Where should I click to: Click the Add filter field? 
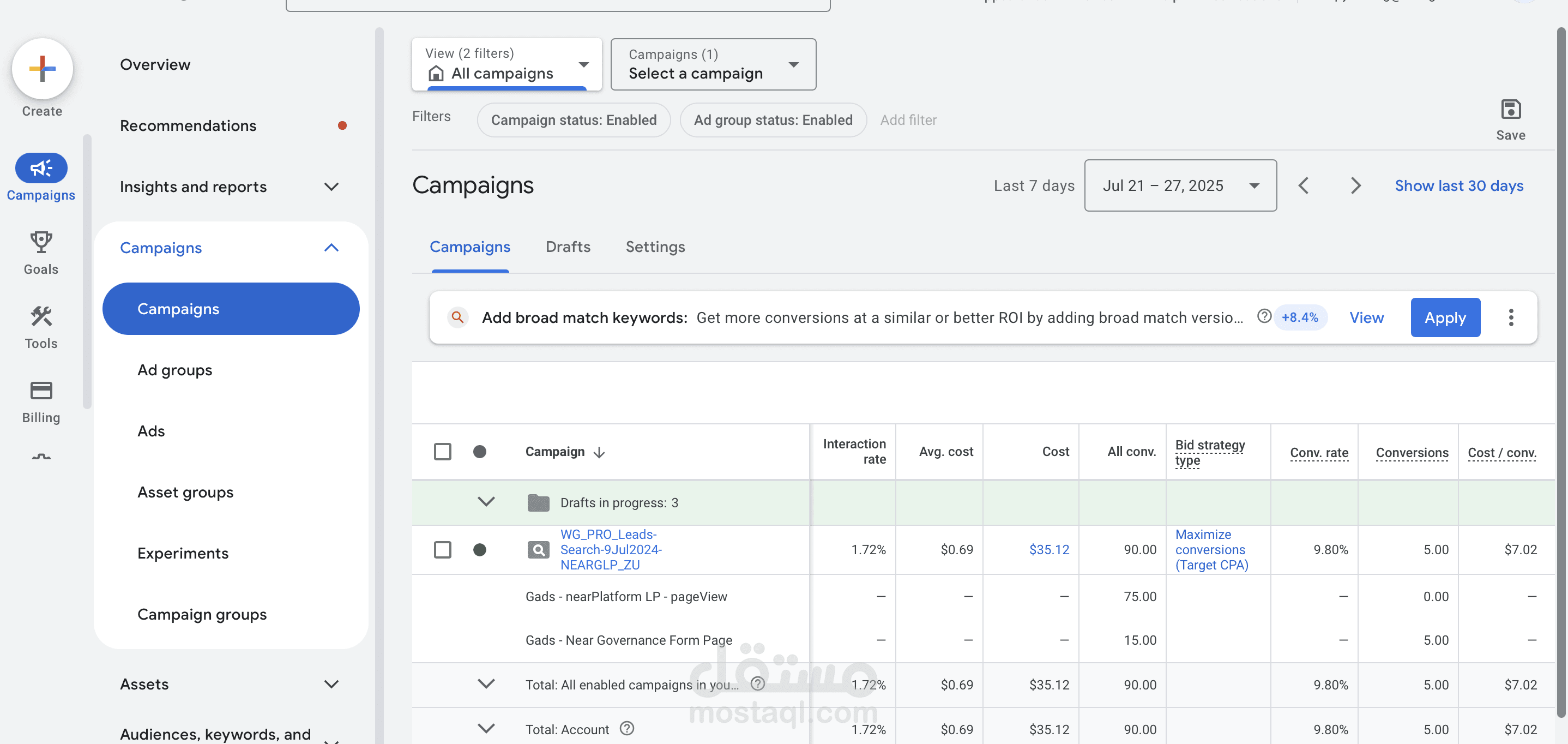(908, 120)
